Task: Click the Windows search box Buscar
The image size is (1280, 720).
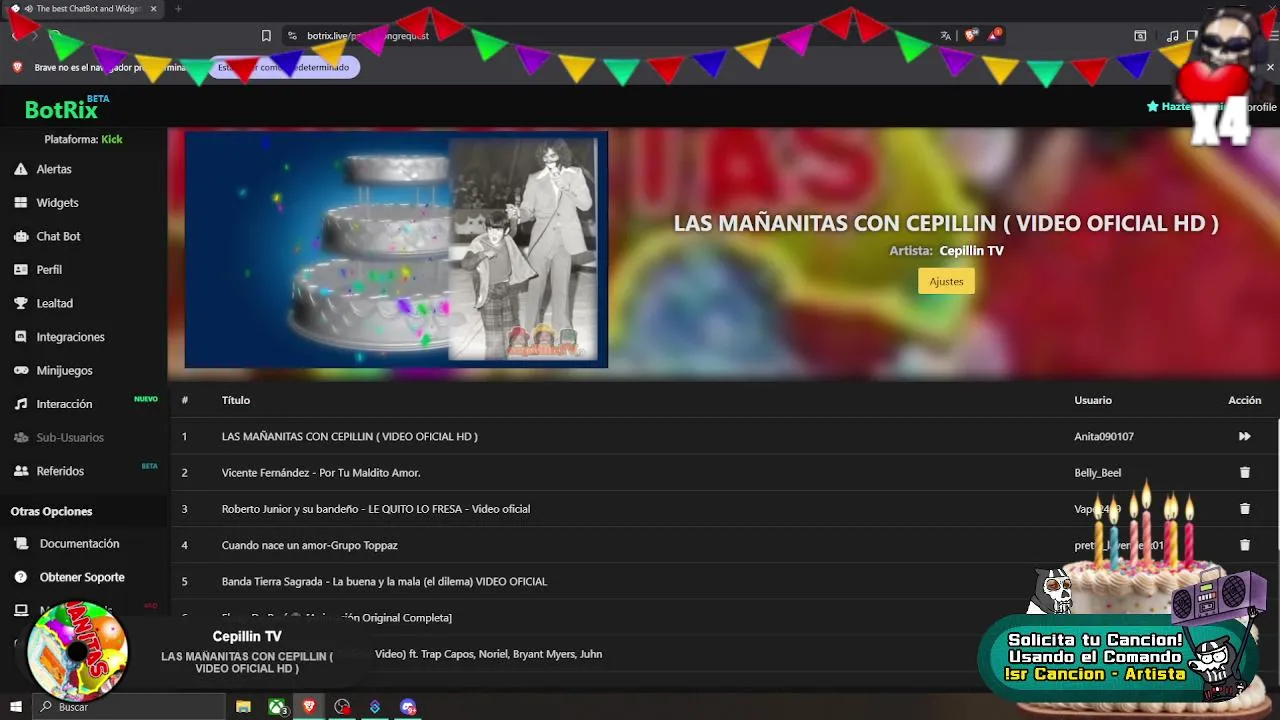Action: click(x=129, y=707)
